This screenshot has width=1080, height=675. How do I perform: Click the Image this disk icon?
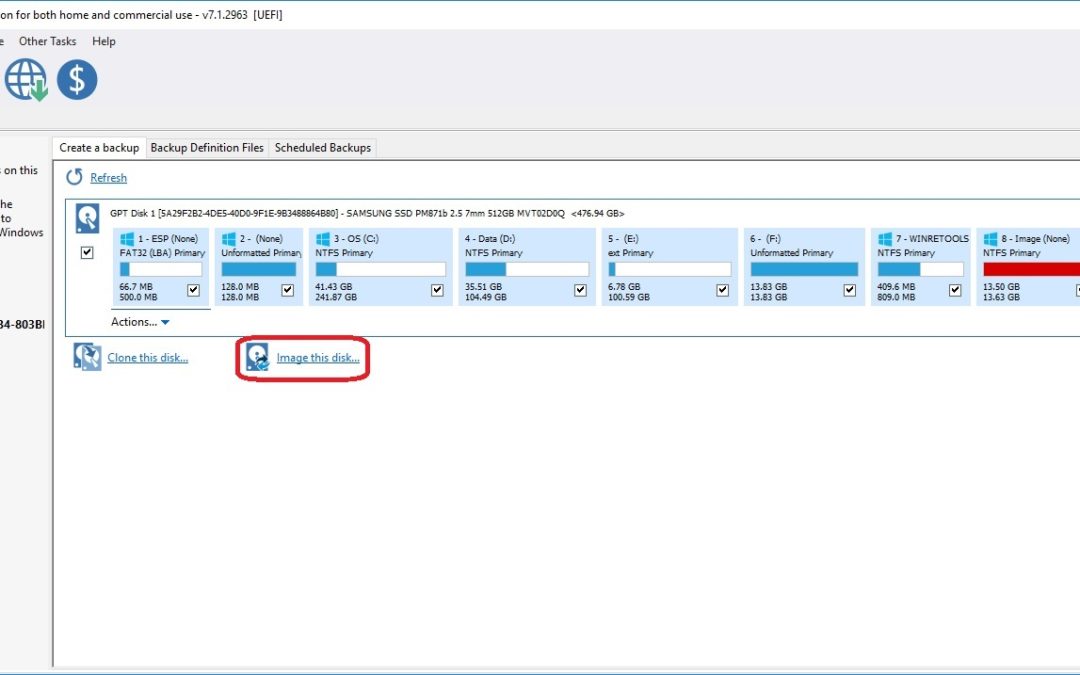(x=258, y=357)
